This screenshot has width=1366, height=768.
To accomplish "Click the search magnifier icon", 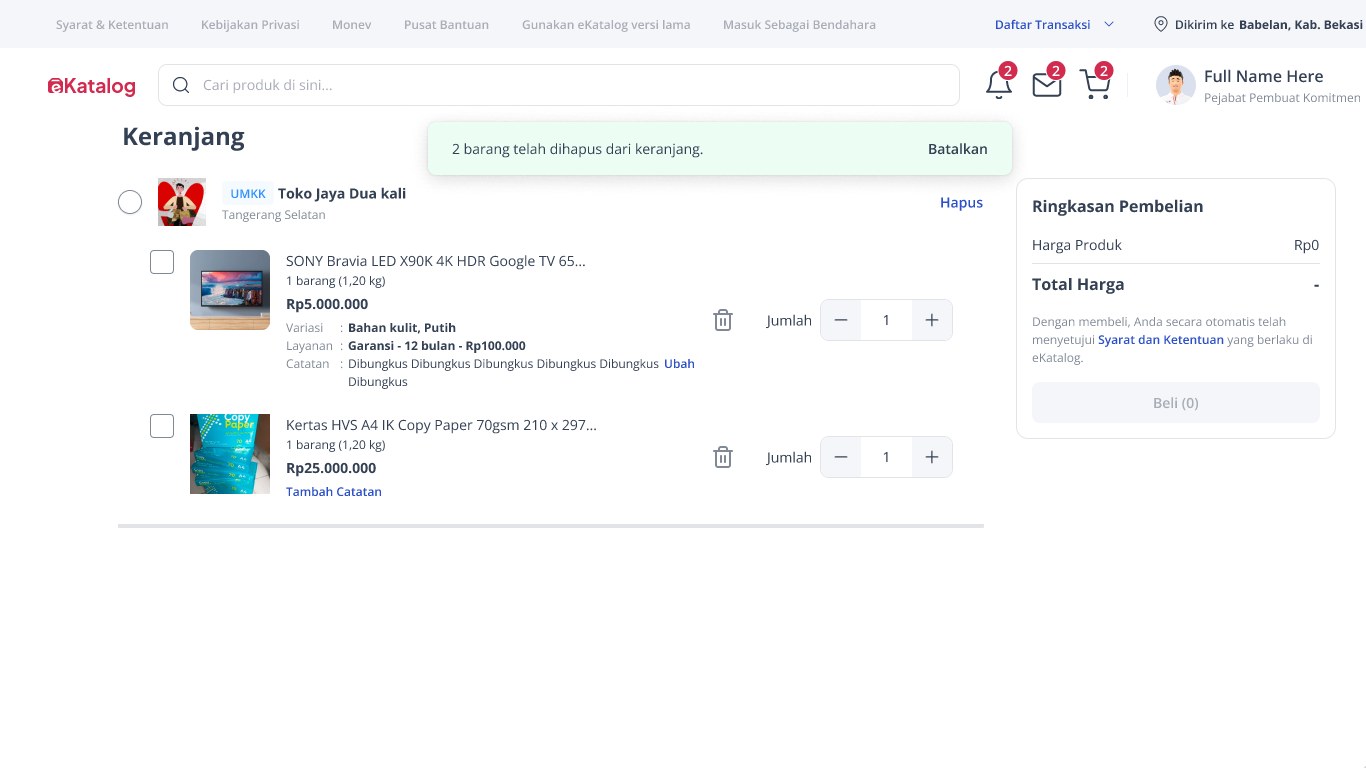I will (181, 85).
